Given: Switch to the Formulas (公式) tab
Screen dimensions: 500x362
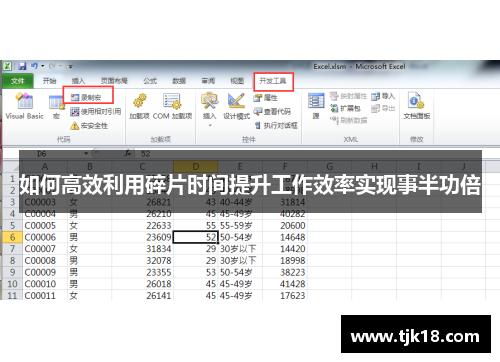Looking at the screenshot, I should [150, 81].
